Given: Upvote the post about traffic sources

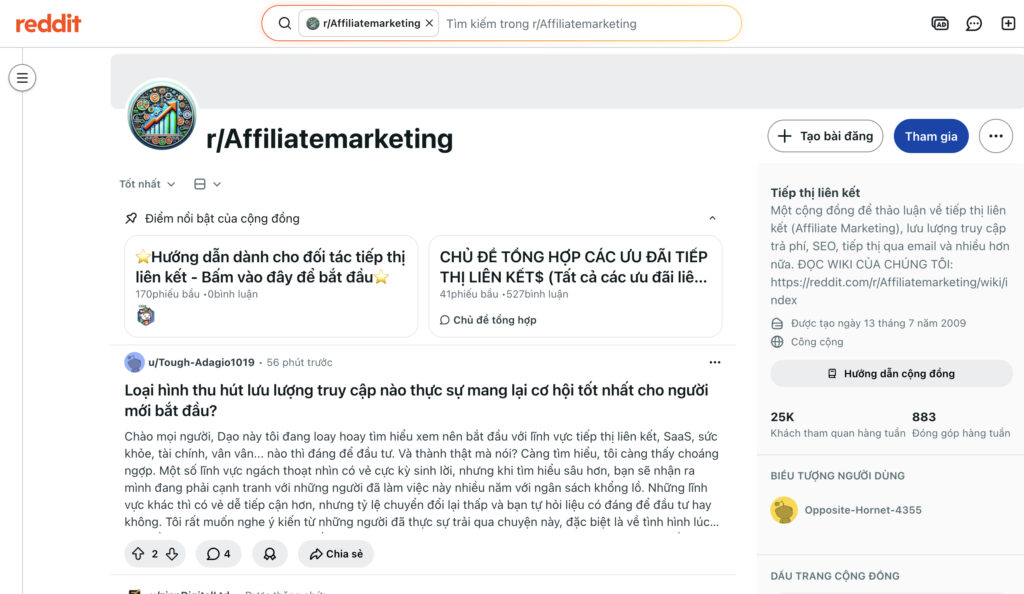Looking at the screenshot, I should coord(140,553).
